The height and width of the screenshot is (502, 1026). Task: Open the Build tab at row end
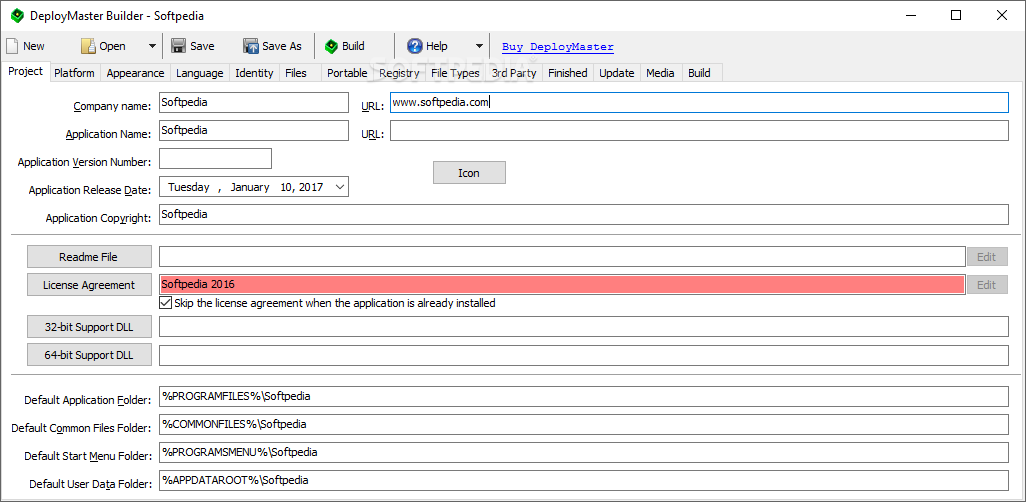[699, 73]
